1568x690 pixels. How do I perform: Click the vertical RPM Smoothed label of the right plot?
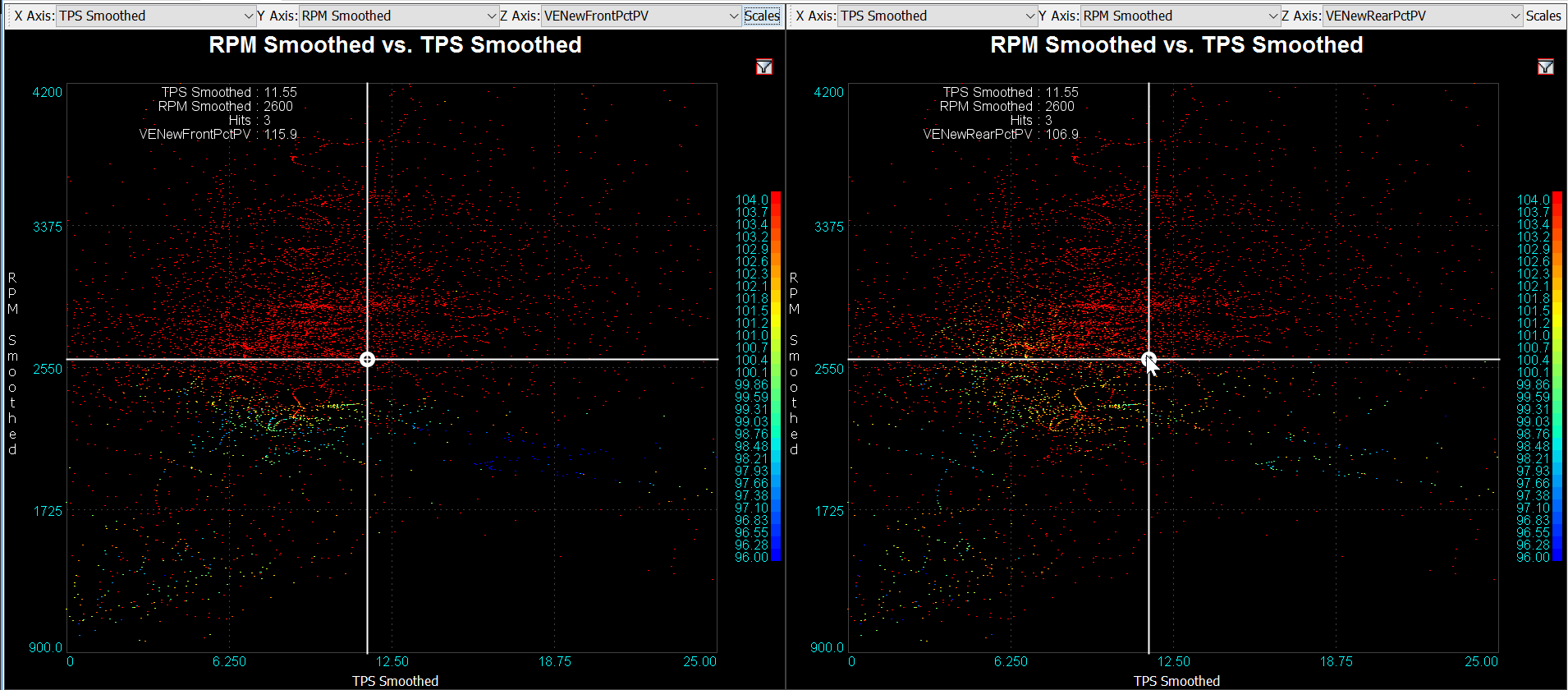[794, 363]
